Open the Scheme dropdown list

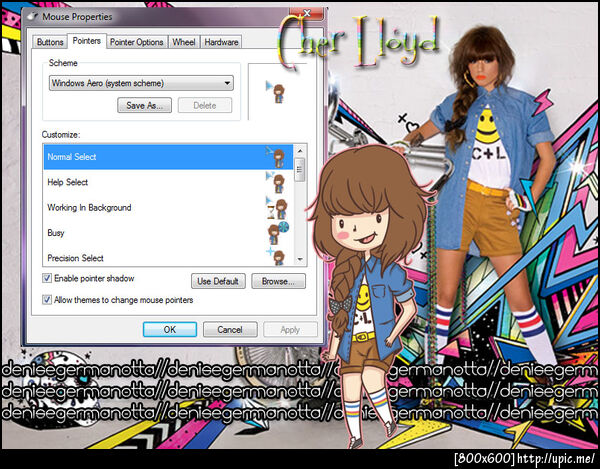(141, 83)
